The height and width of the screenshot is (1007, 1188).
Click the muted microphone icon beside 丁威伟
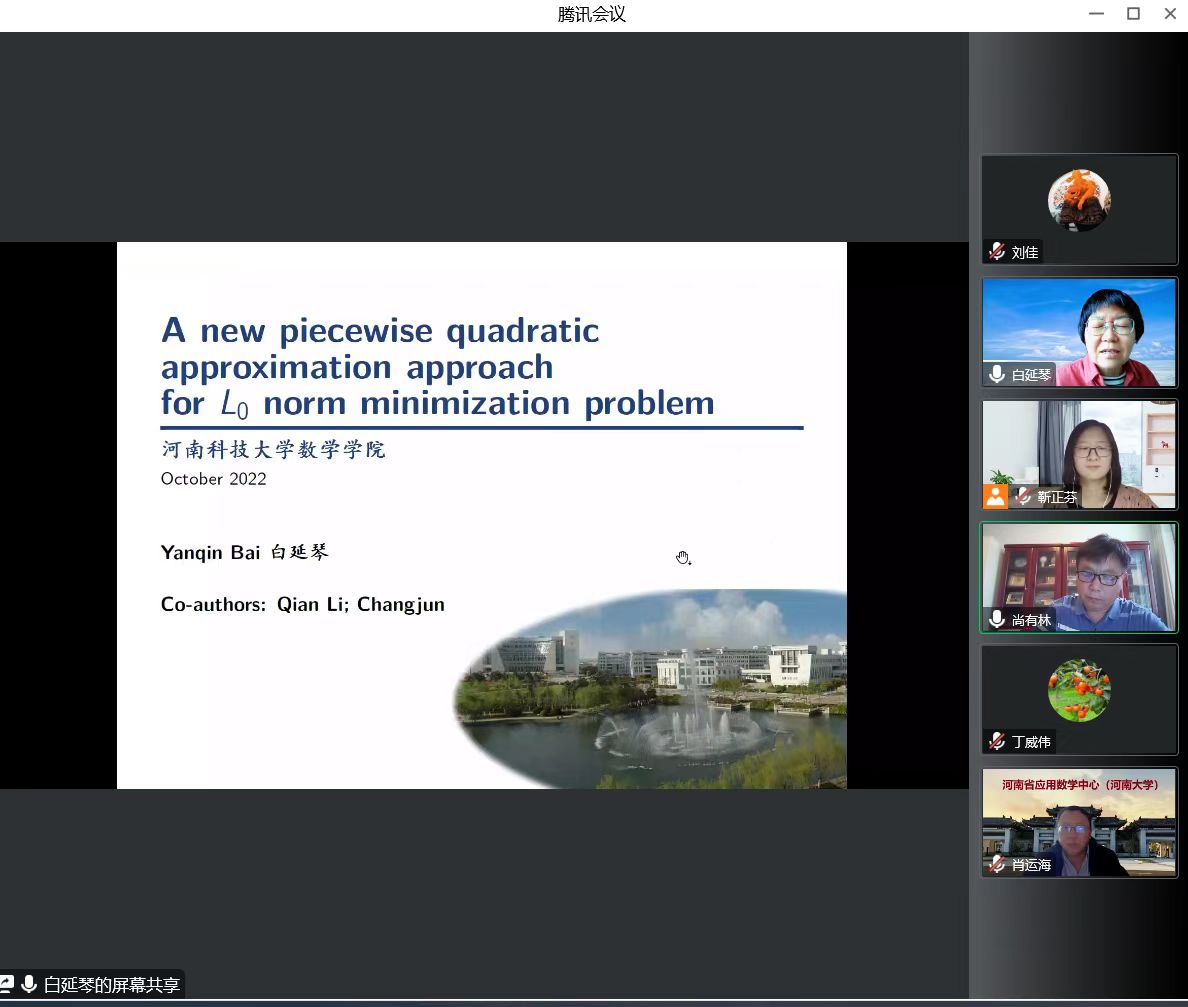pos(997,741)
